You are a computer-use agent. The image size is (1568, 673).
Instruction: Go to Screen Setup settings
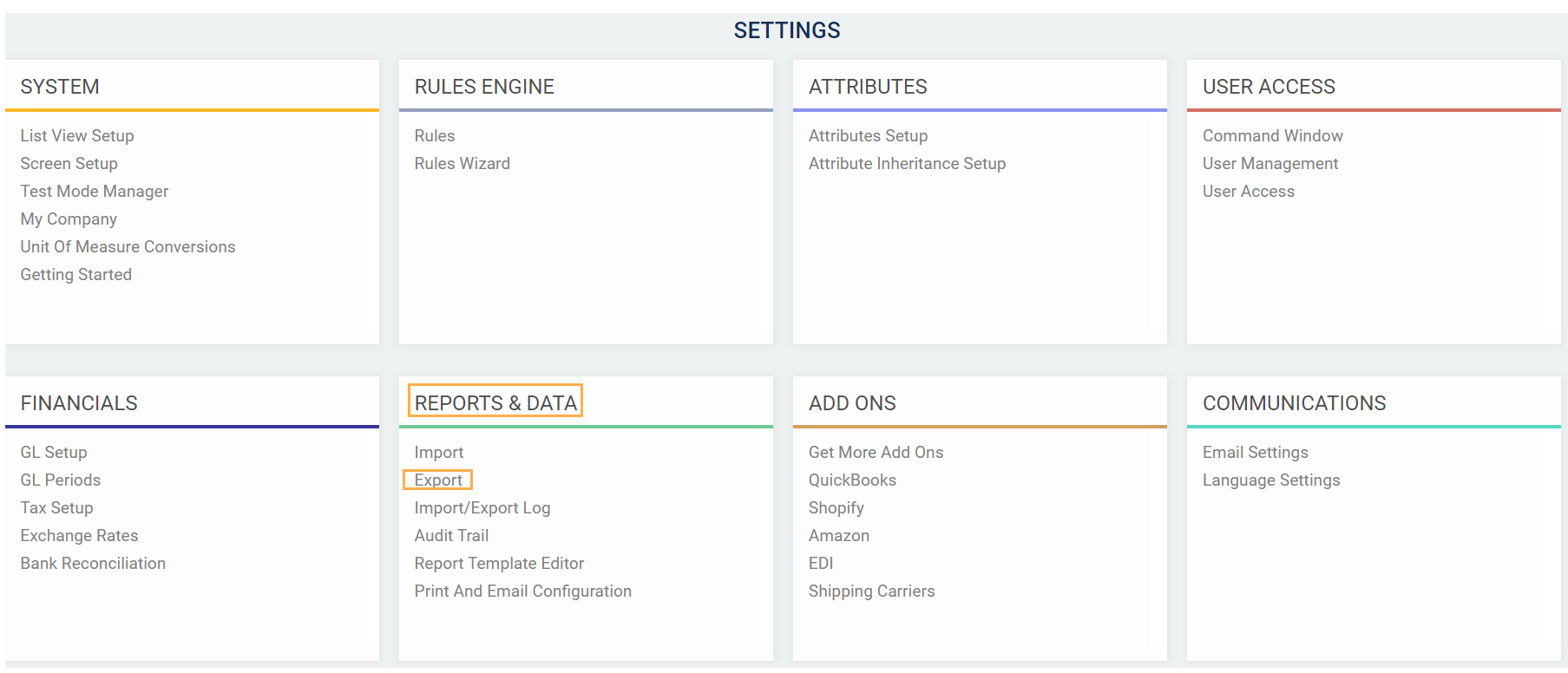pos(69,164)
